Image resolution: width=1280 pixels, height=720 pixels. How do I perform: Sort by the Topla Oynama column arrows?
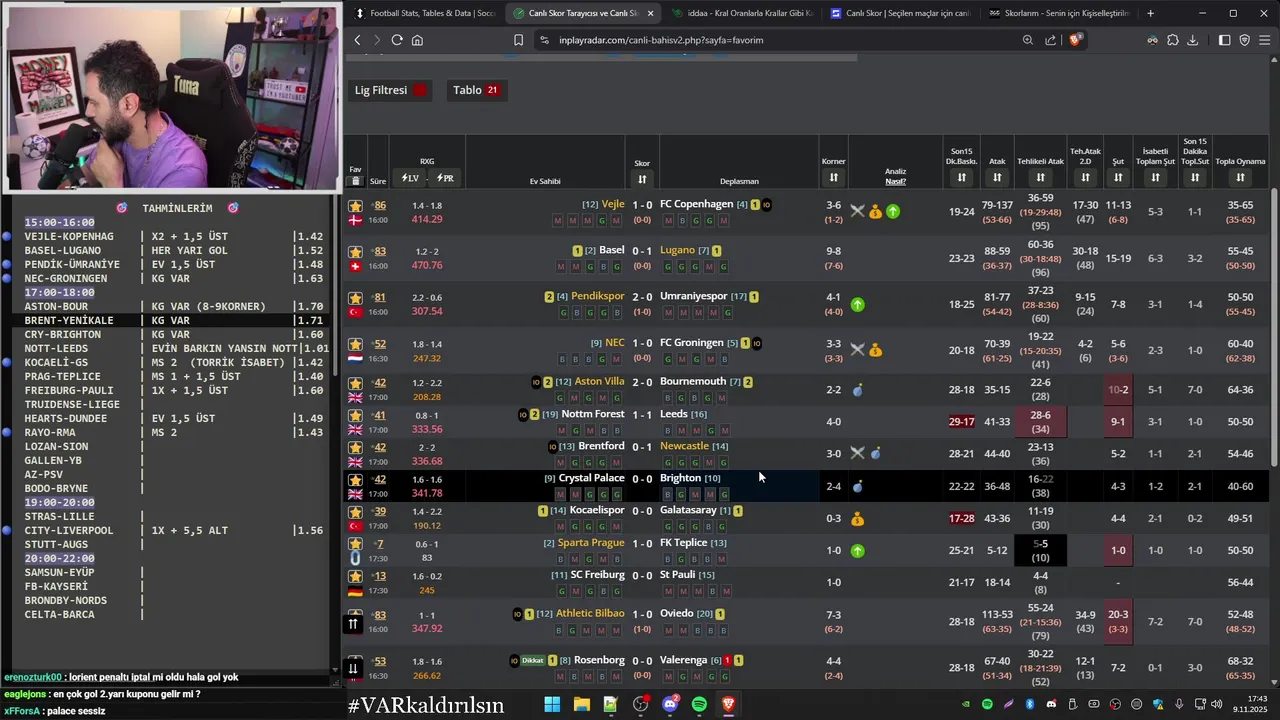click(1240, 178)
